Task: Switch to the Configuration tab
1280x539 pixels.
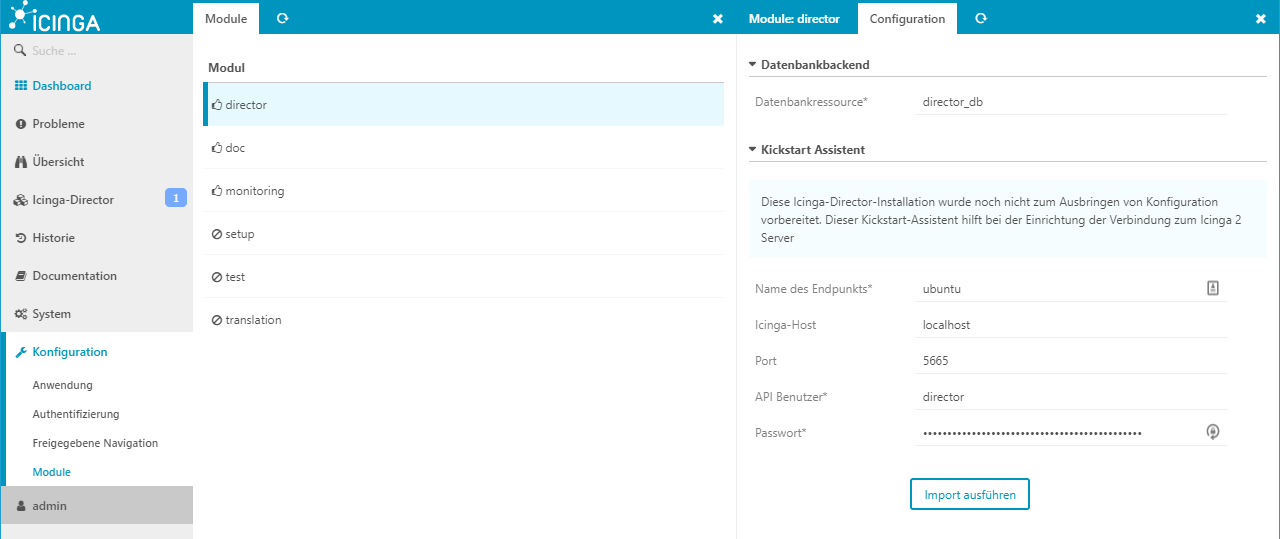Action: coord(906,18)
